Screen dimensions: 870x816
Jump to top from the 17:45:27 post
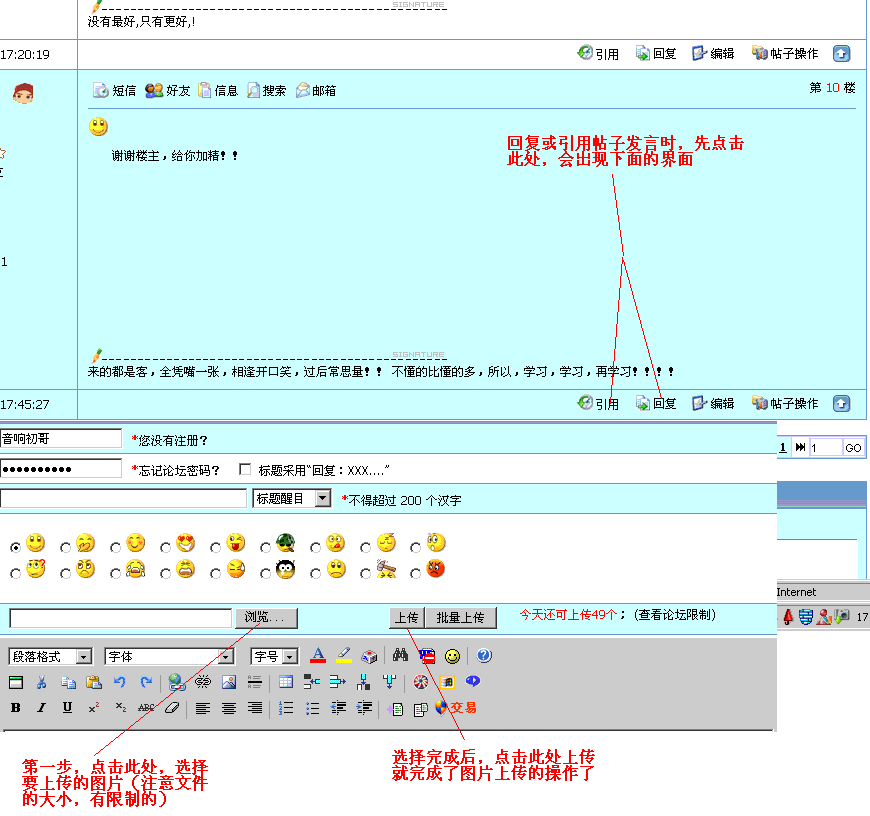point(841,404)
